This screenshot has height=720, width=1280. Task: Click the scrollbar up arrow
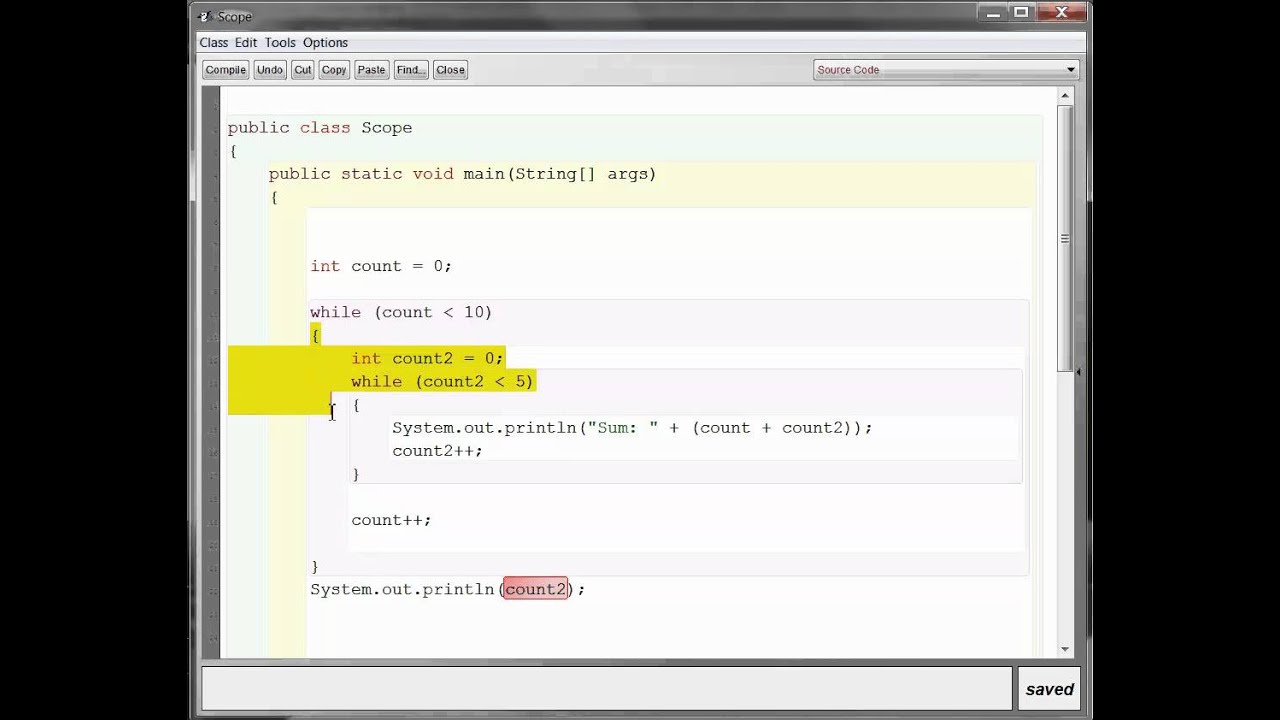click(1064, 96)
